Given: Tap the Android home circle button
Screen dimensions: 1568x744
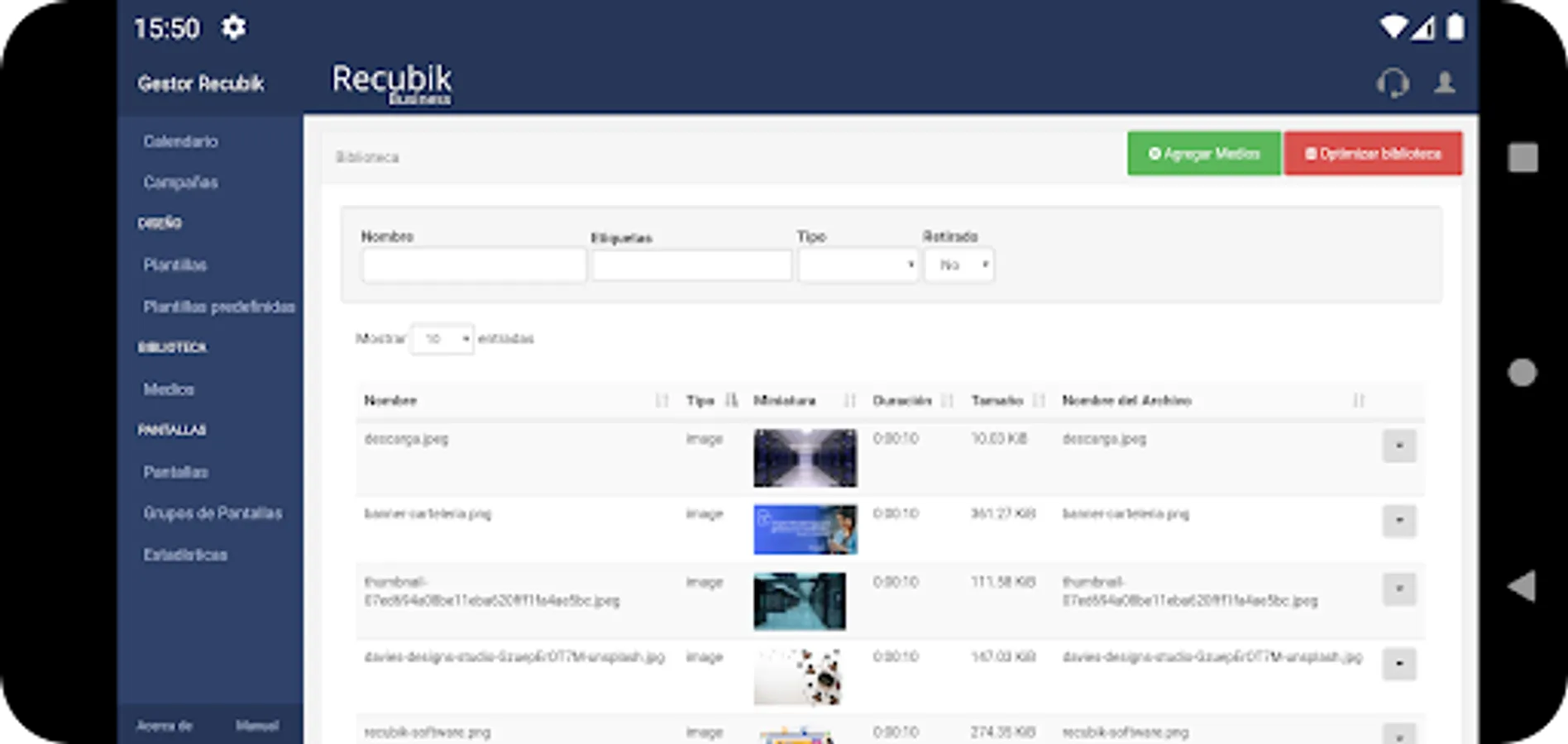Looking at the screenshot, I should [x=1522, y=372].
